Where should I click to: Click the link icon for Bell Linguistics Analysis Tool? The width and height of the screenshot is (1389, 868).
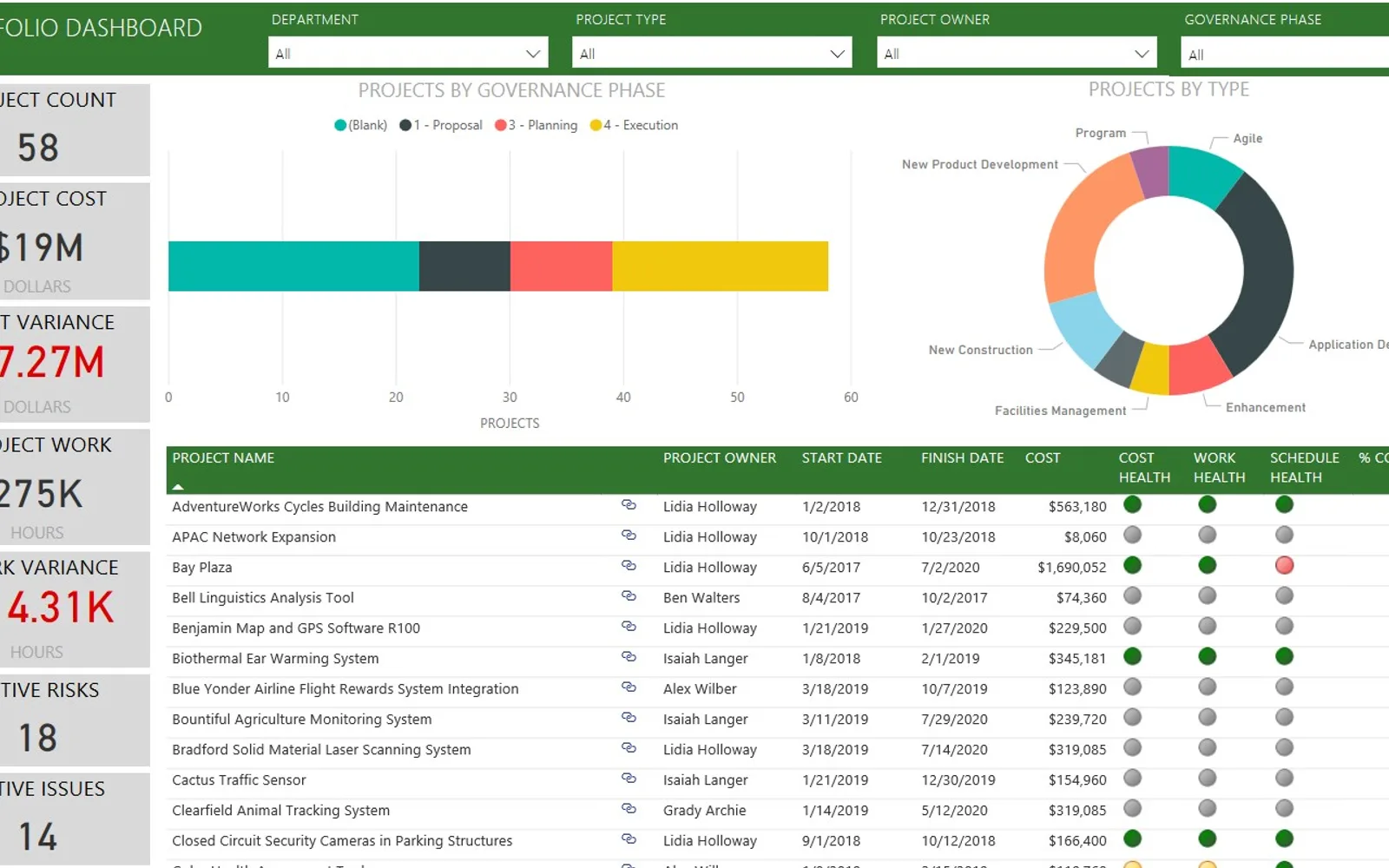tap(629, 596)
